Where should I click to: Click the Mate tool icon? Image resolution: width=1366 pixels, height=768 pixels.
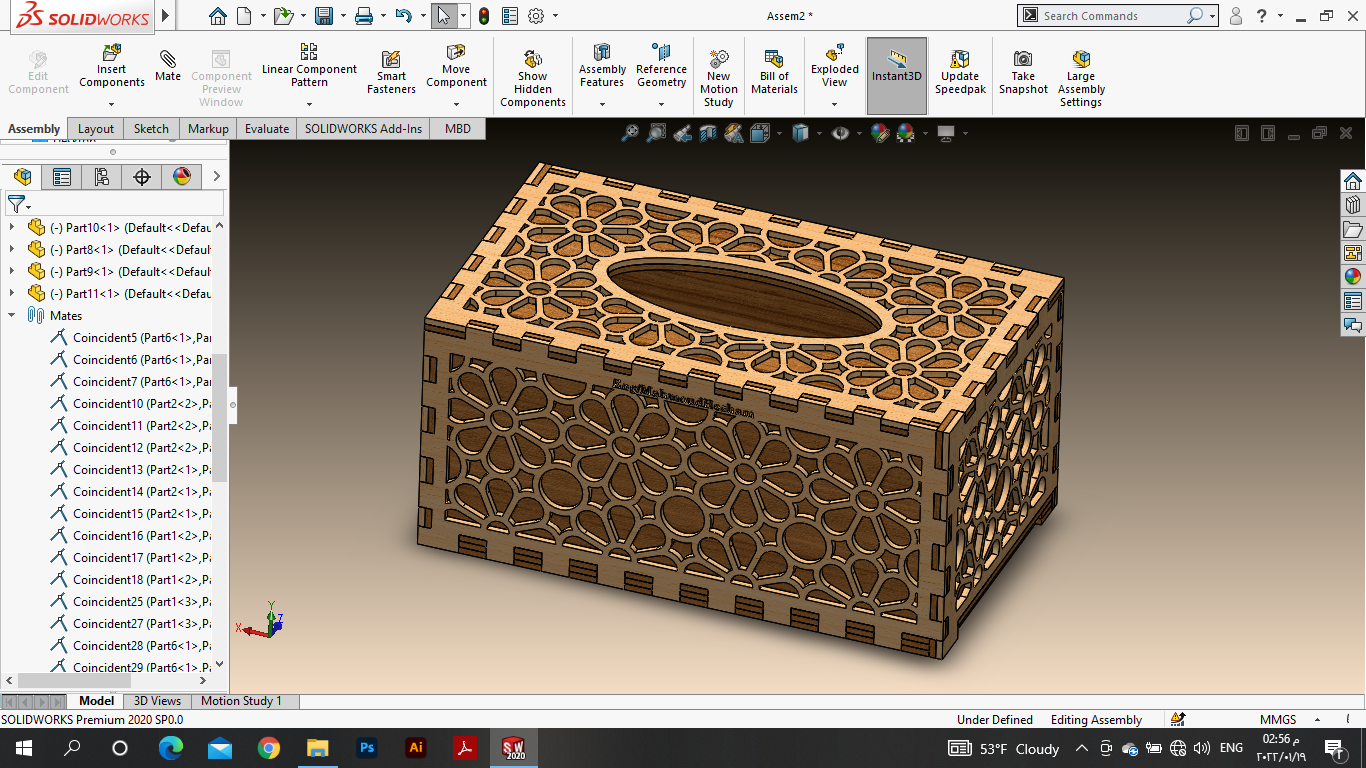(168, 59)
